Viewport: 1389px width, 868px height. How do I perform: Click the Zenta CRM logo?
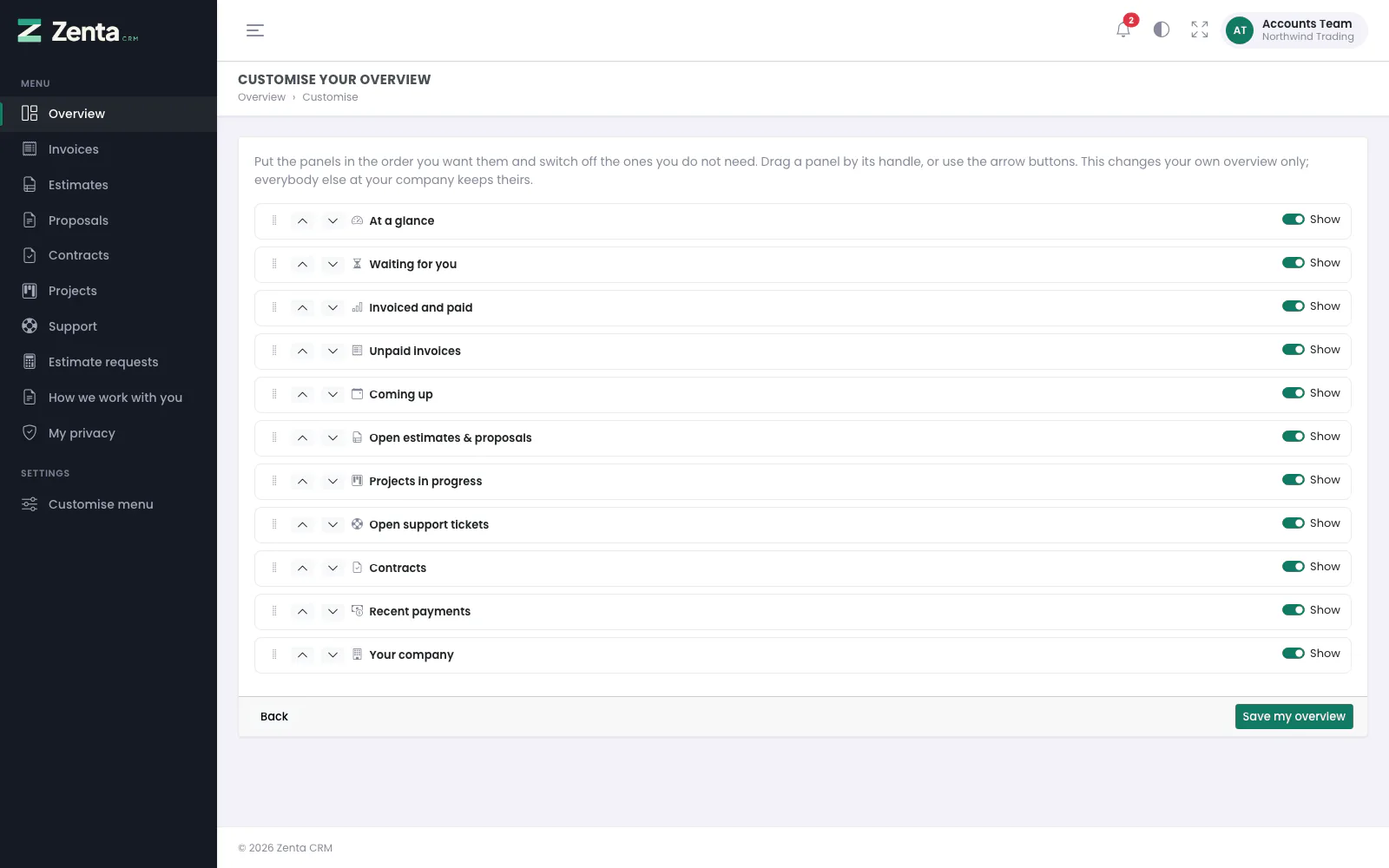tap(78, 31)
